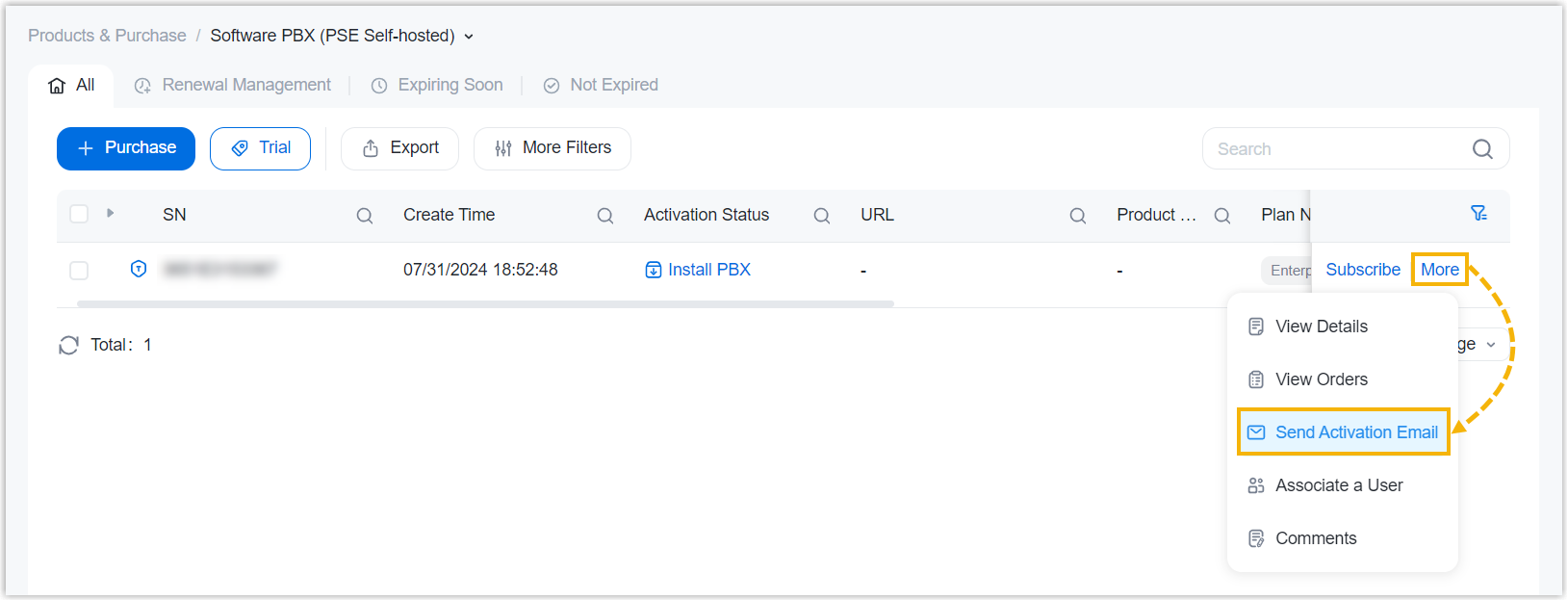Click the URL column search icon
Screen dimensions: 1568x601
[1078, 216]
